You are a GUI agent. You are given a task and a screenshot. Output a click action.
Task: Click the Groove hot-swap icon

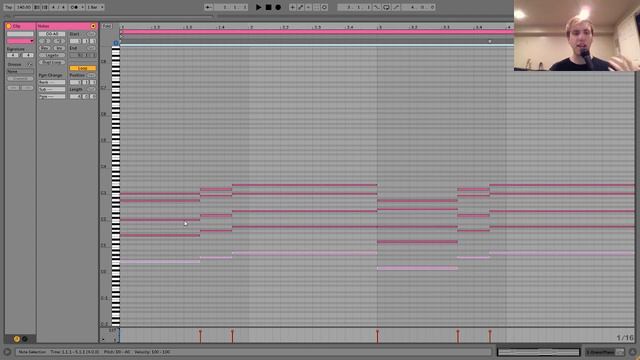coord(29,64)
